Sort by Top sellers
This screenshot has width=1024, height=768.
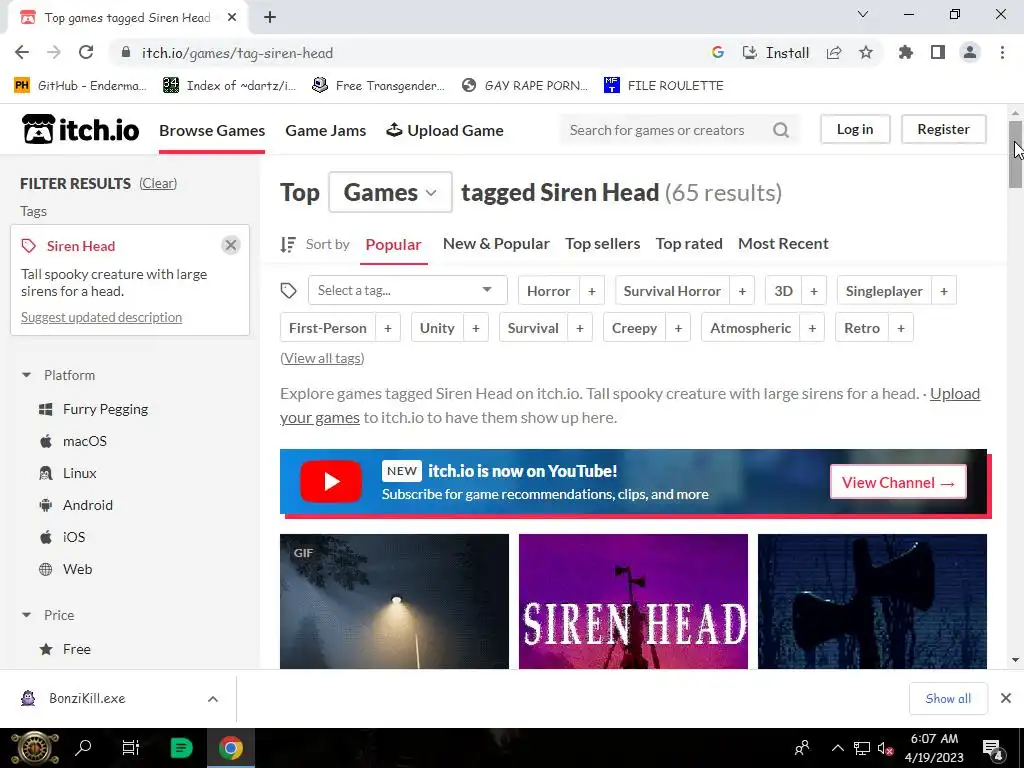click(602, 244)
